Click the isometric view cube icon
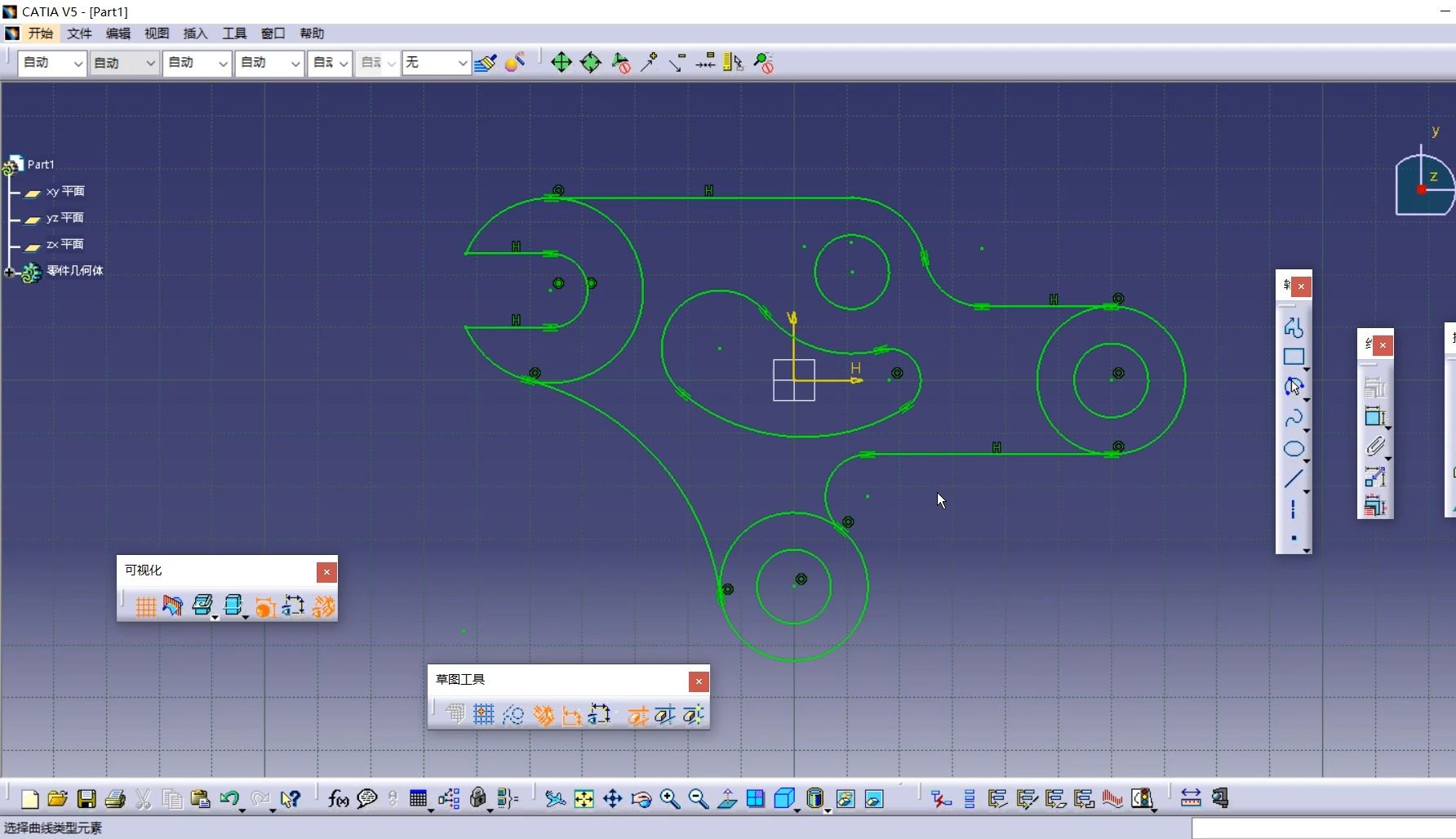 pos(783,799)
